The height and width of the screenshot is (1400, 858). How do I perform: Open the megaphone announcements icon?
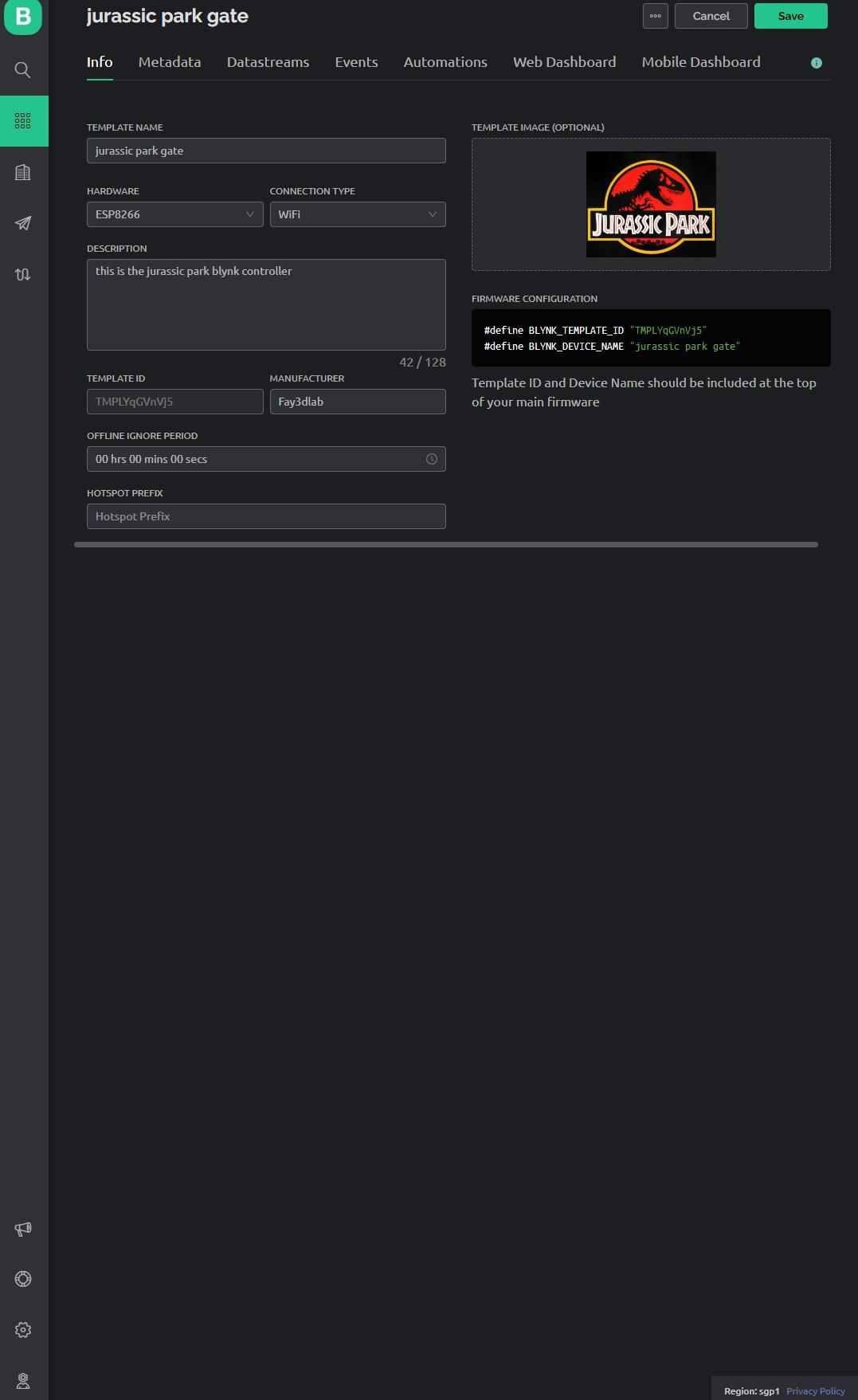tap(23, 1229)
